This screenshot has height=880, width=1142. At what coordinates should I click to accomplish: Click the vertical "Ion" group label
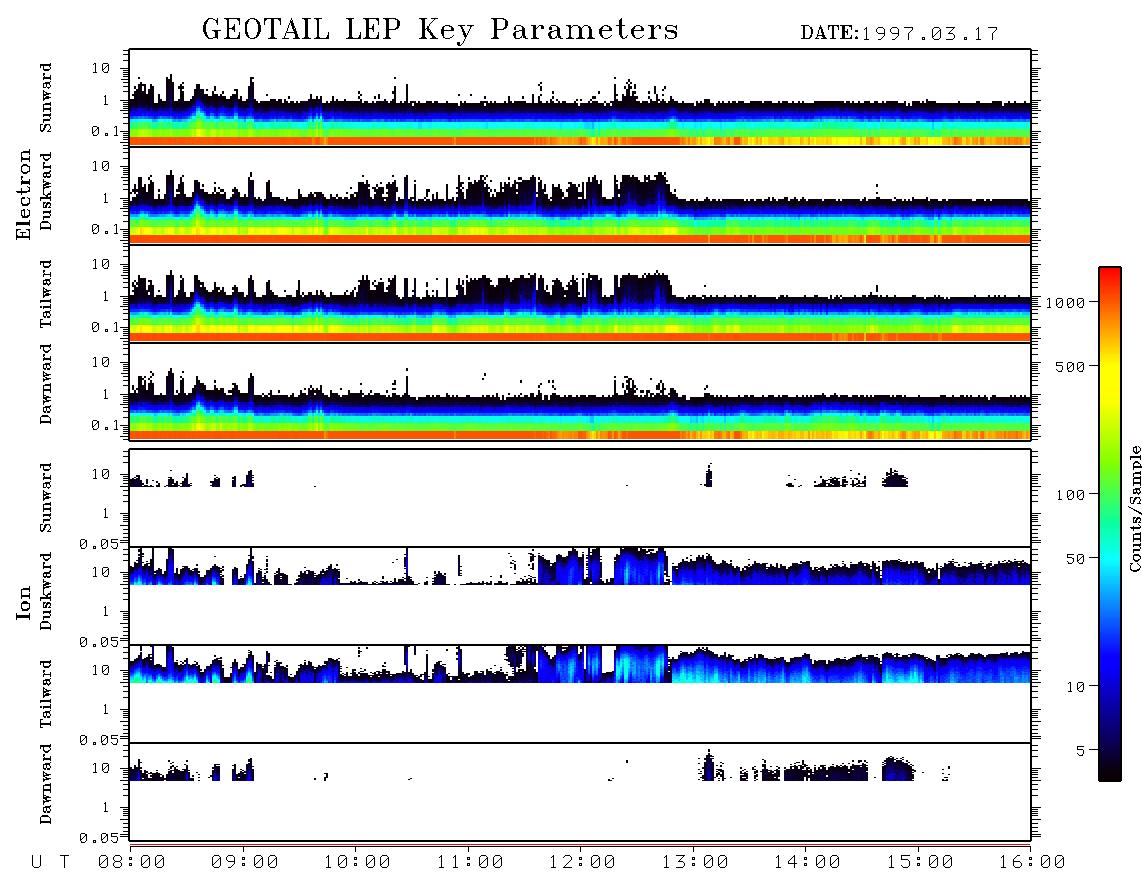(x=23, y=602)
